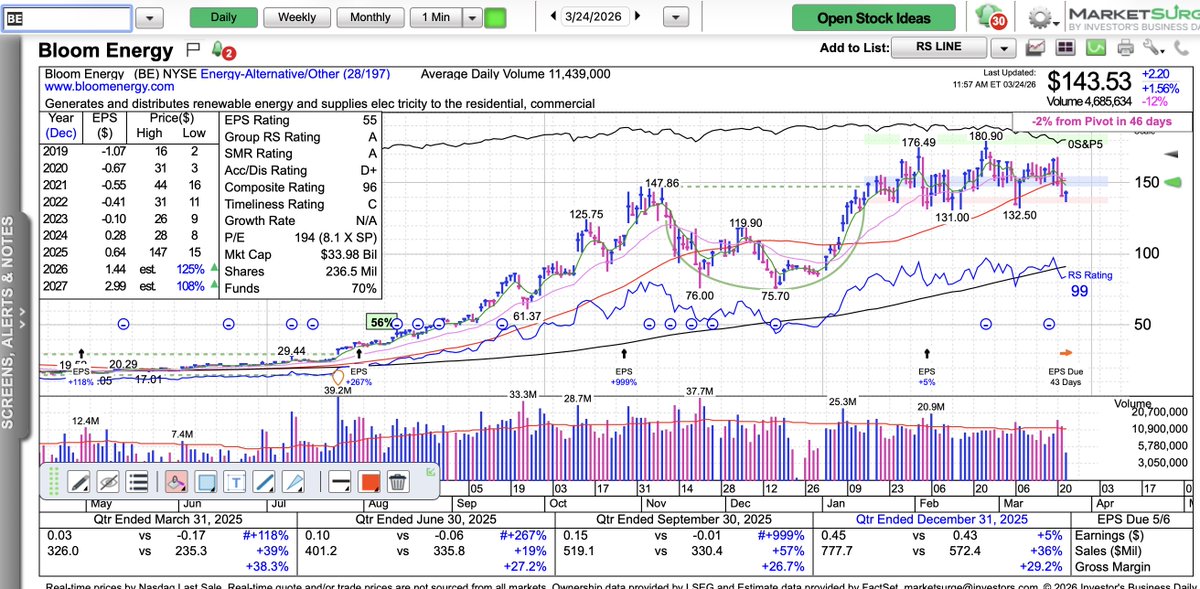Select the arrow pointer annotation tool
The height and width of the screenshot is (589, 1200).
[x=294, y=481]
